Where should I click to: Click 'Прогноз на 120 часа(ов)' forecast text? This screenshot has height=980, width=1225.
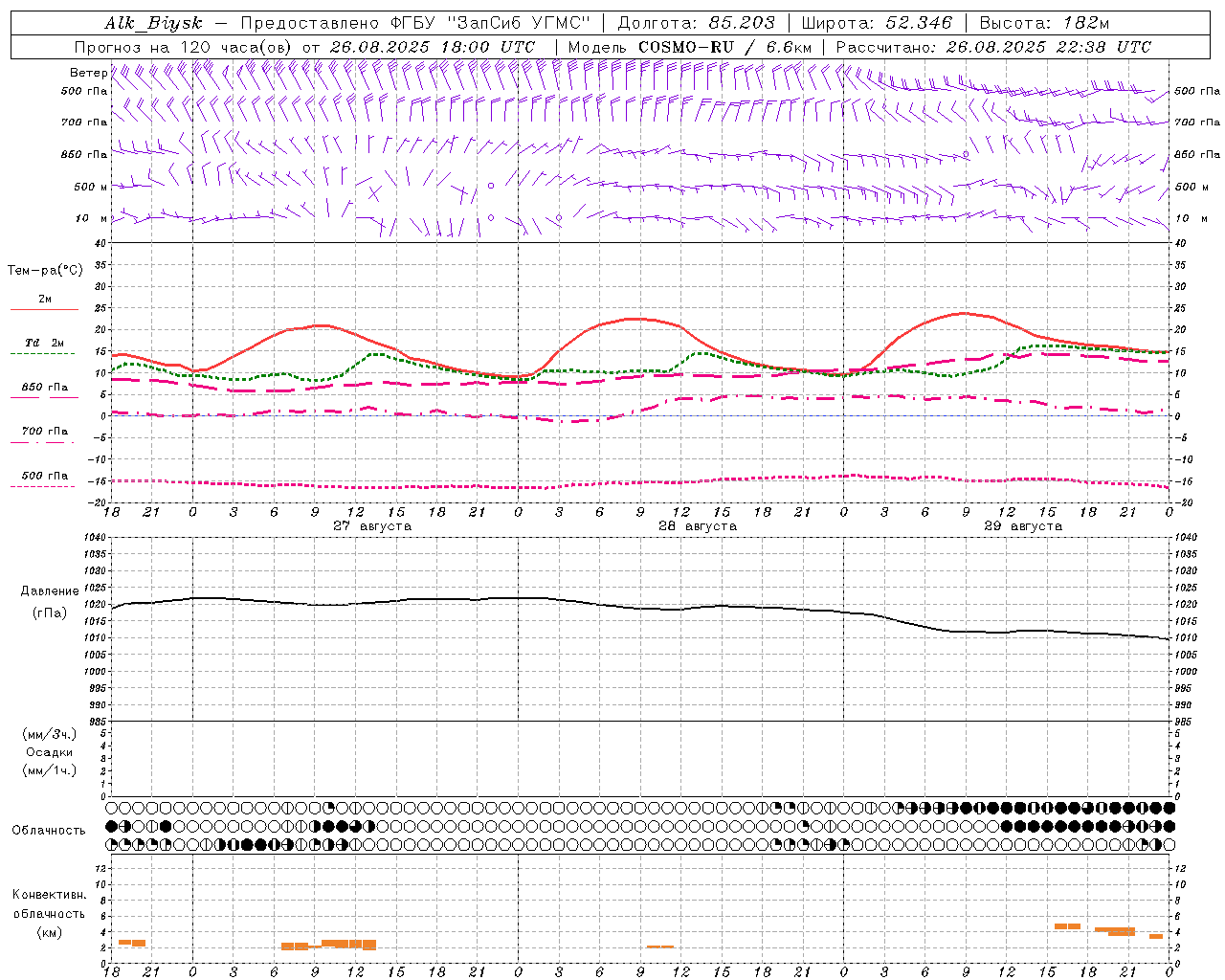pos(184,46)
